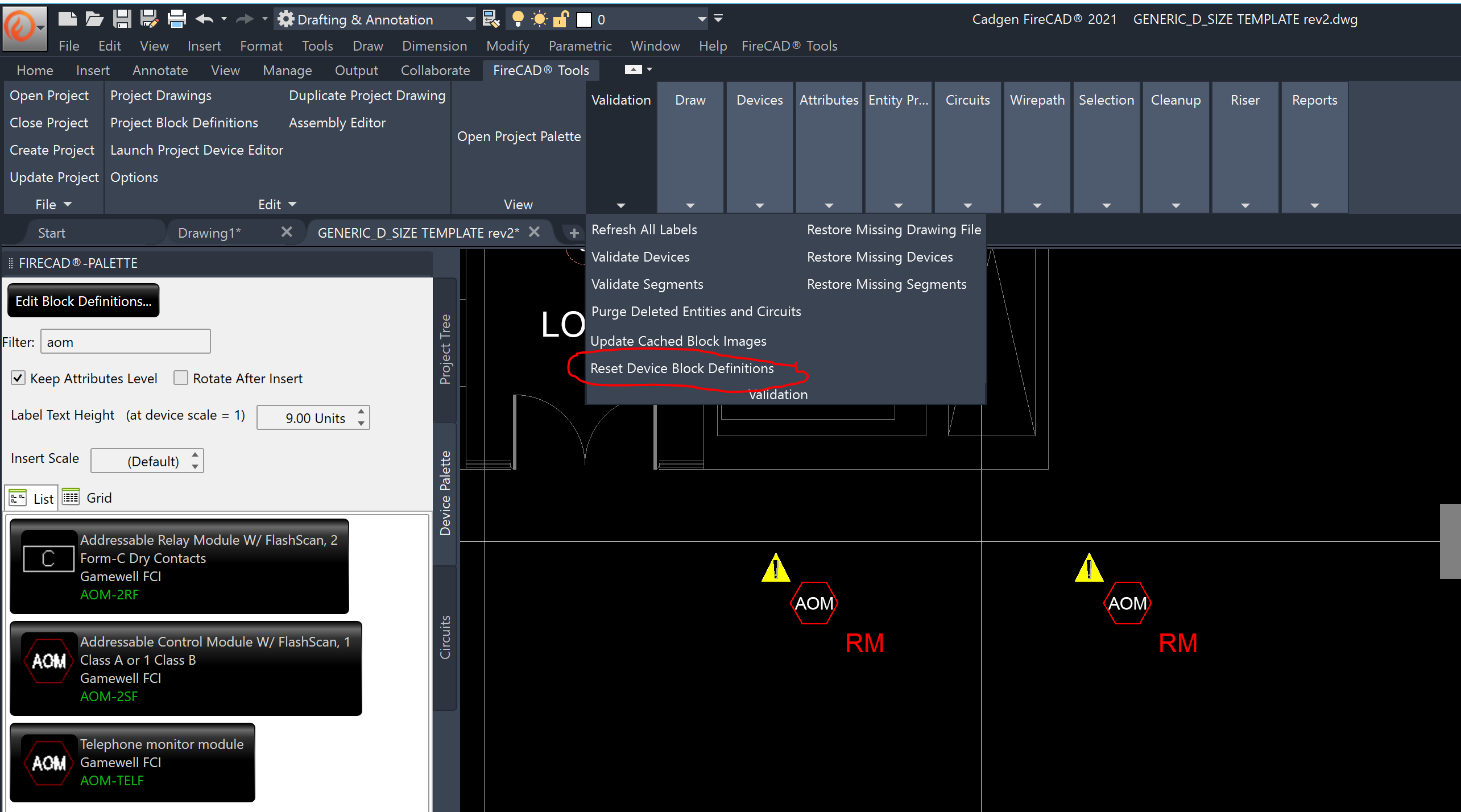The height and width of the screenshot is (812, 1461).
Task: Click the Filter input field
Action: coord(125,342)
